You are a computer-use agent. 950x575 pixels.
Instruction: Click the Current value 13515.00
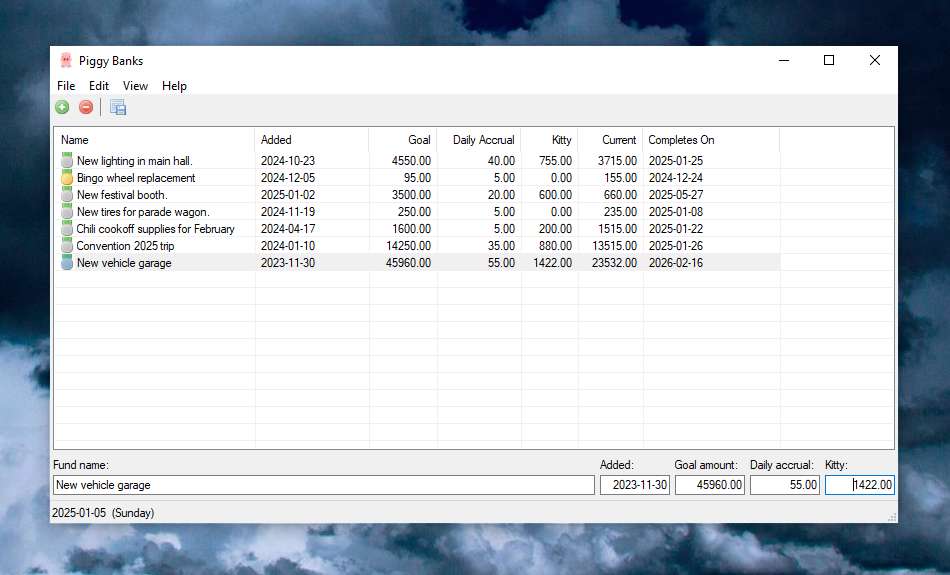tap(614, 245)
